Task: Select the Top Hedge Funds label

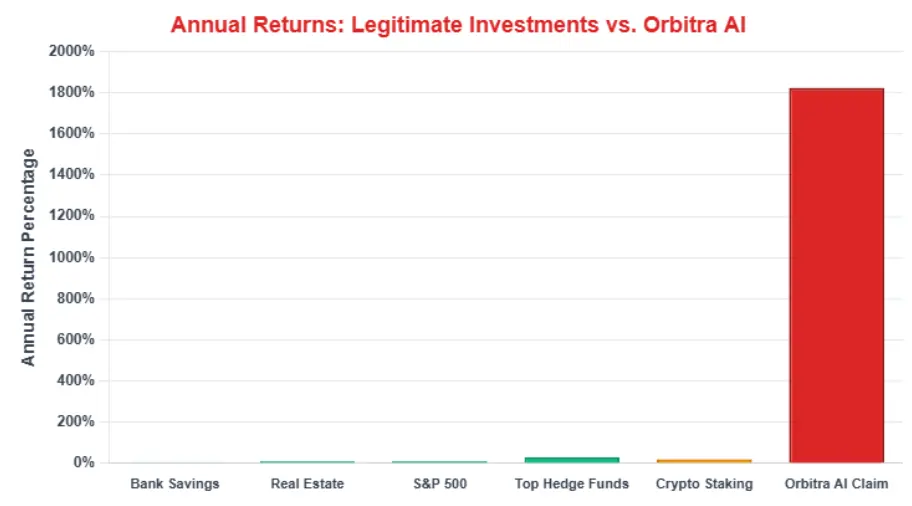Action: pyautogui.click(x=572, y=484)
